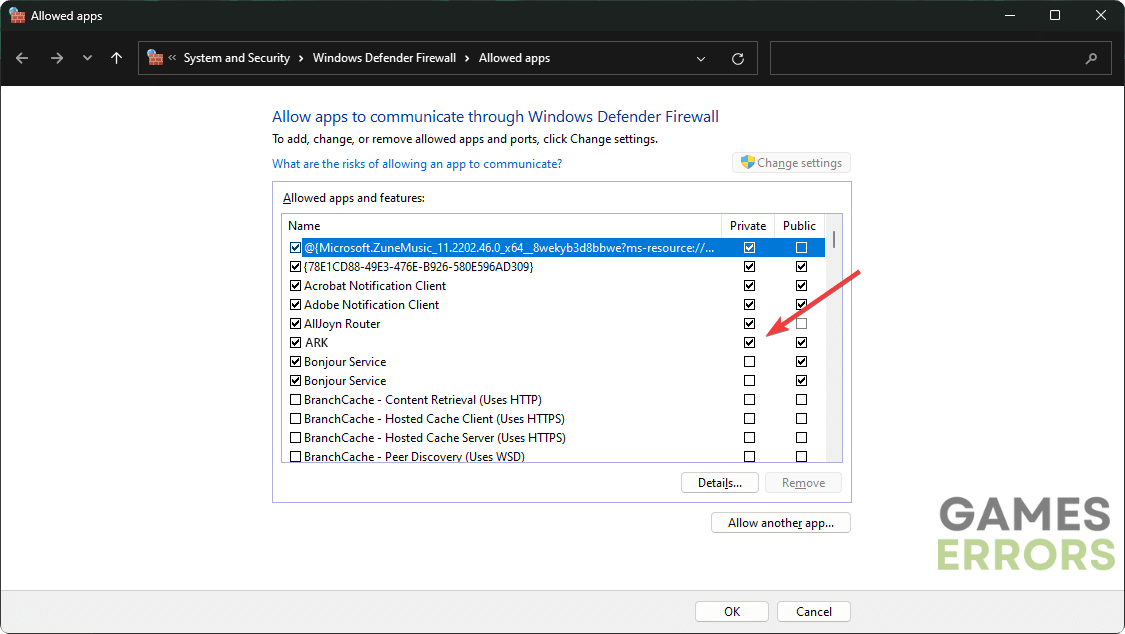Toggle the Private checkbox for ARK
The height and width of the screenshot is (634, 1125).
click(x=750, y=343)
